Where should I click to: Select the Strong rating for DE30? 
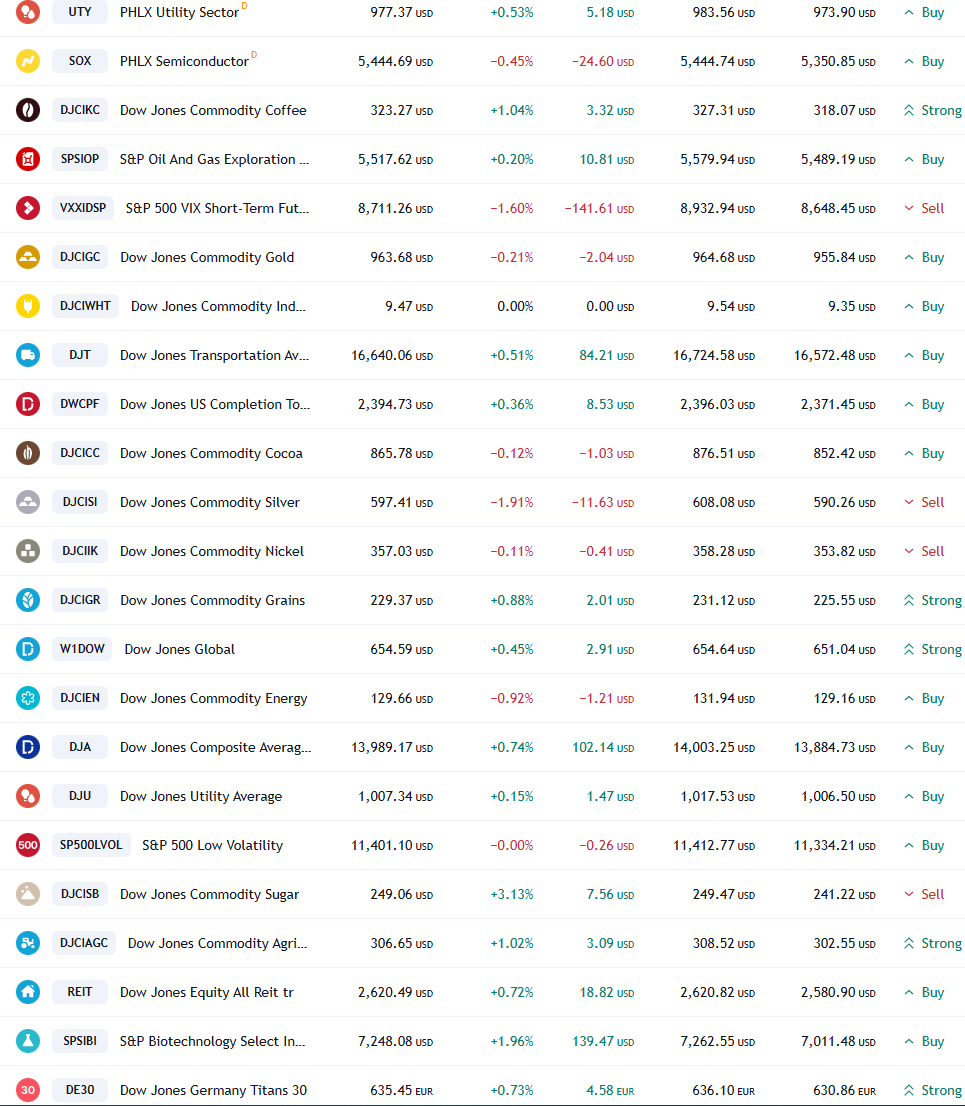click(933, 1090)
